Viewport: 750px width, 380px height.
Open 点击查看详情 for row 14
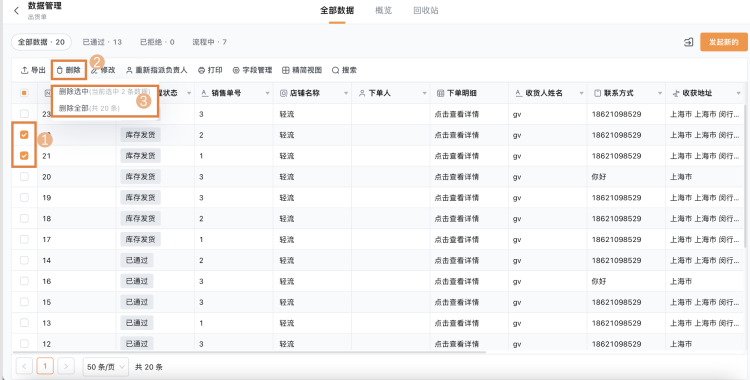pos(456,260)
